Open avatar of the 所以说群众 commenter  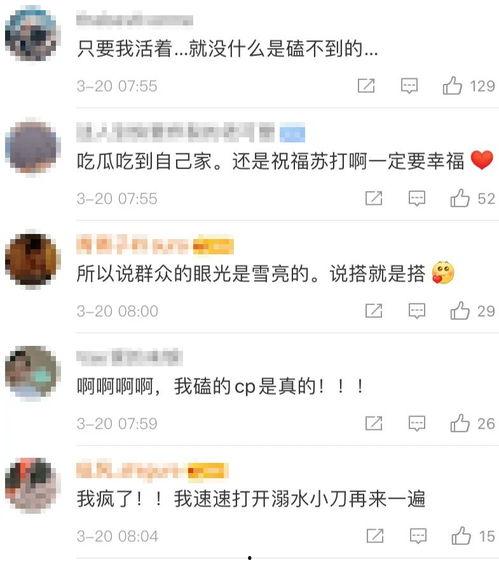(32, 260)
